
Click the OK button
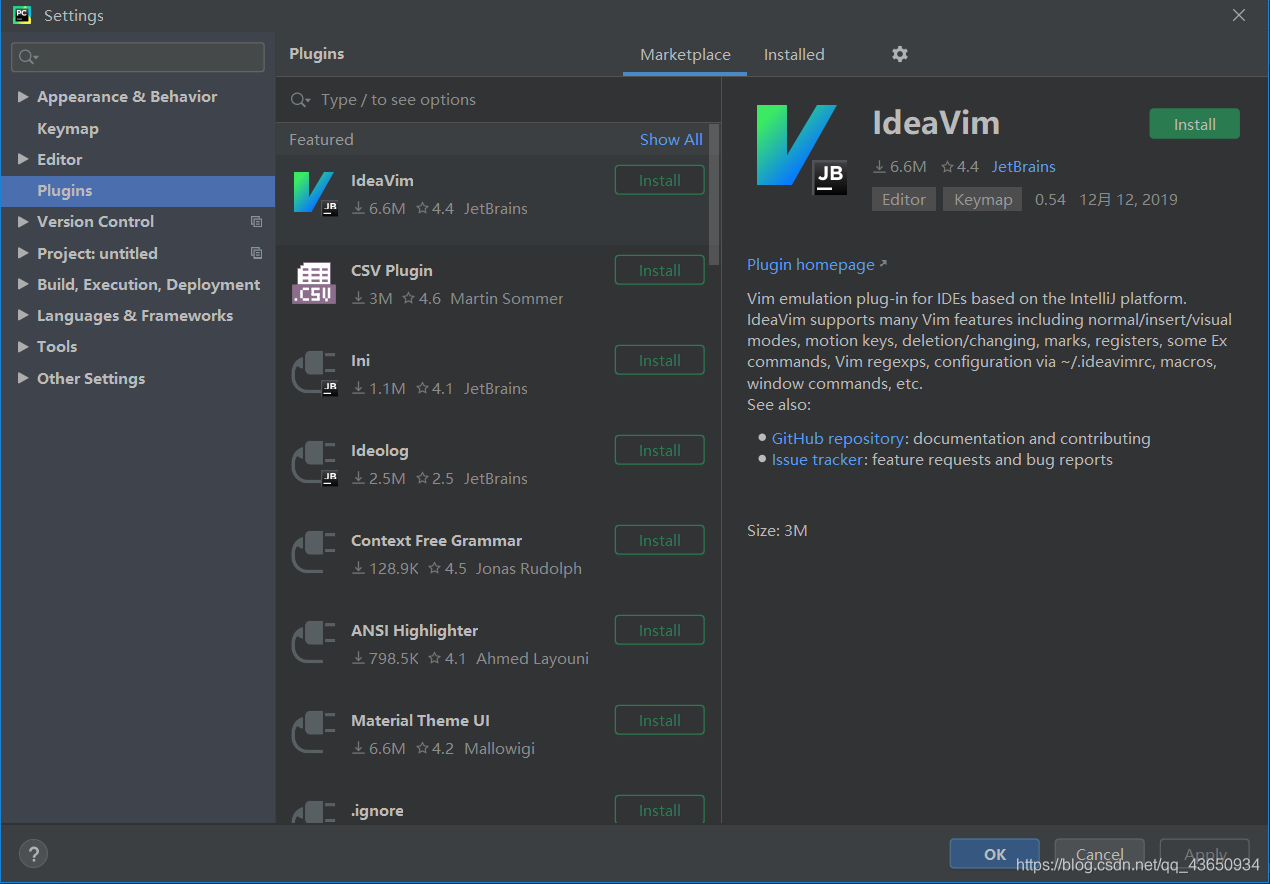pos(994,854)
